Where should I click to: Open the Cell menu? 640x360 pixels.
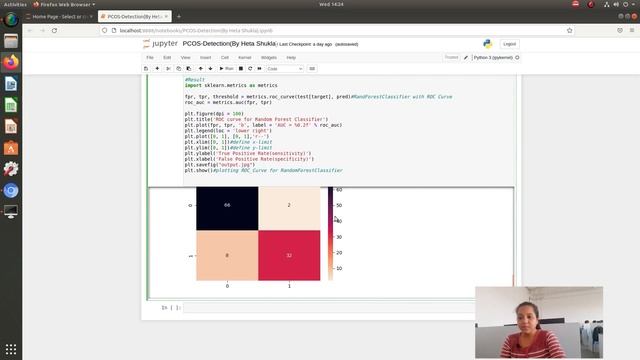coord(225,58)
